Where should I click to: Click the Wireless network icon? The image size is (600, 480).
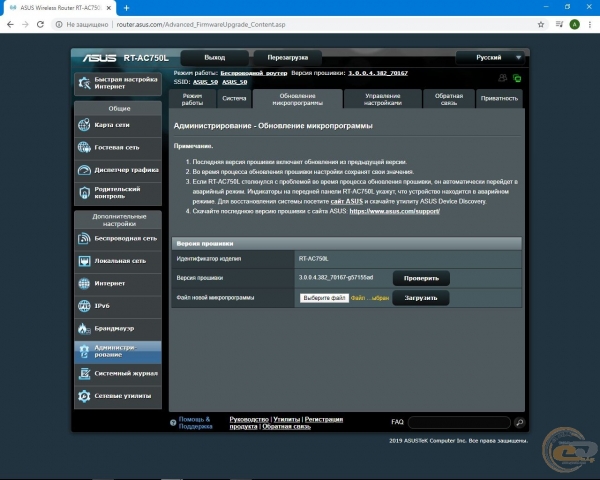pos(84,238)
